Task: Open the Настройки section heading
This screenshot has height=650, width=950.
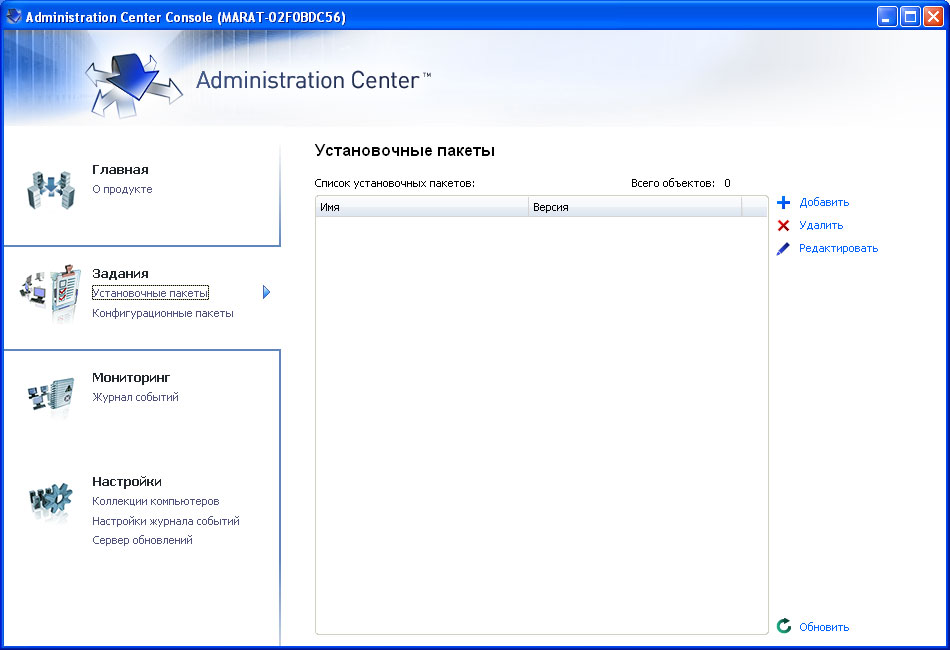Action: click(127, 482)
